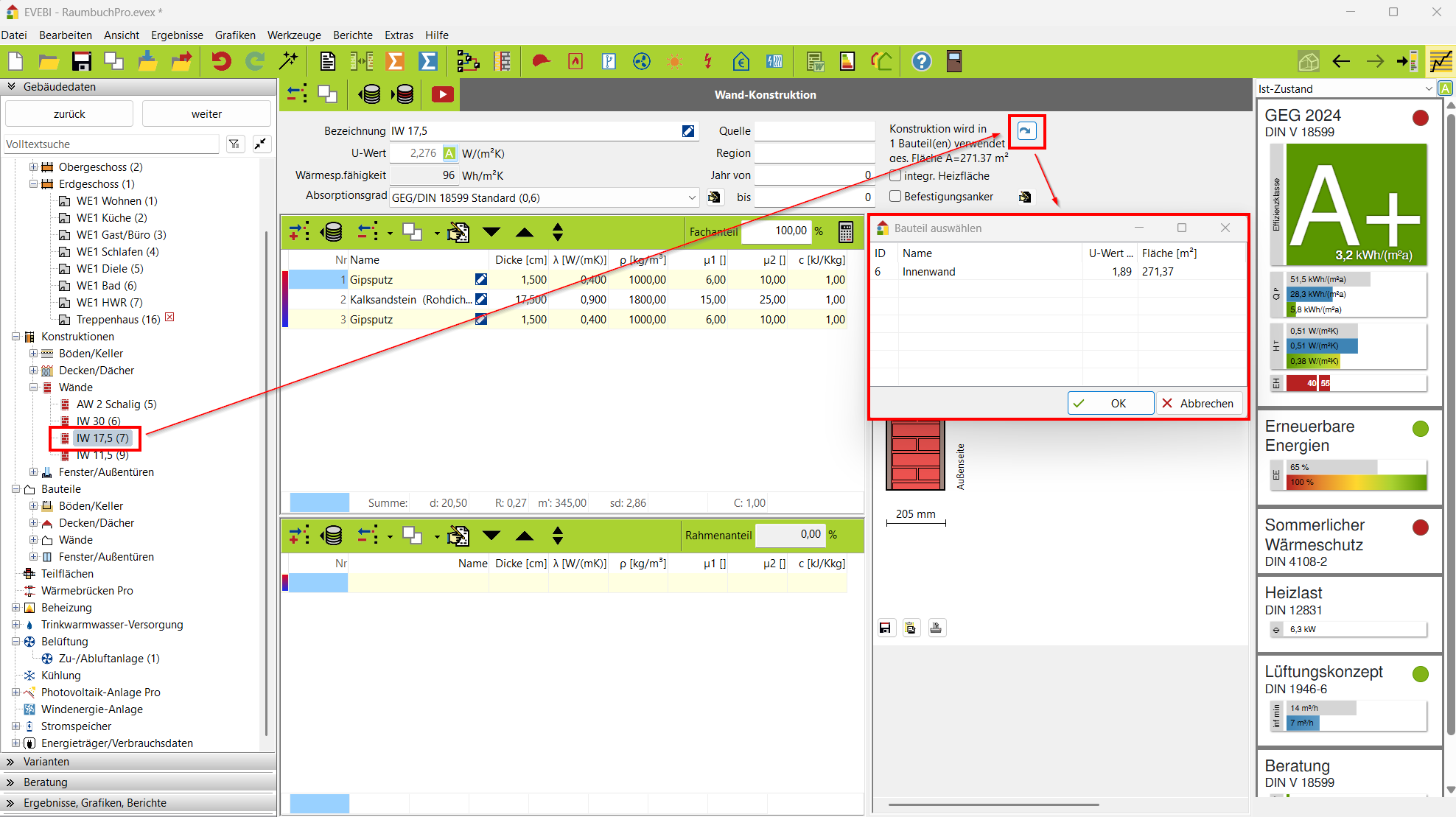Screen dimensions: 1456x817
Task: Click the edit icon beside Bezeichnung field
Action: [688, 131]
